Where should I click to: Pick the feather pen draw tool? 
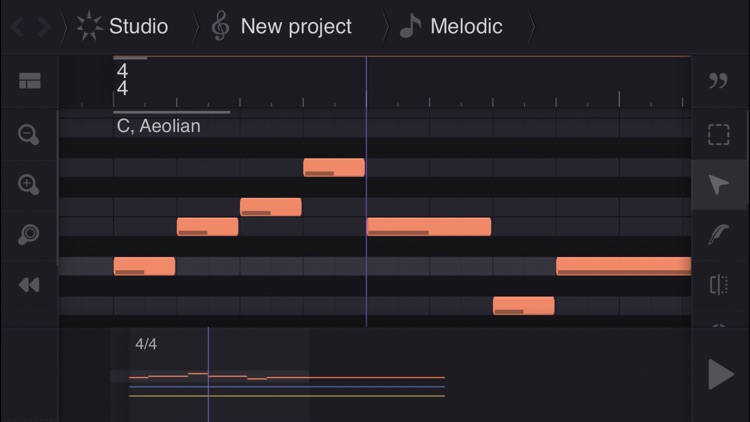point(718,234)
